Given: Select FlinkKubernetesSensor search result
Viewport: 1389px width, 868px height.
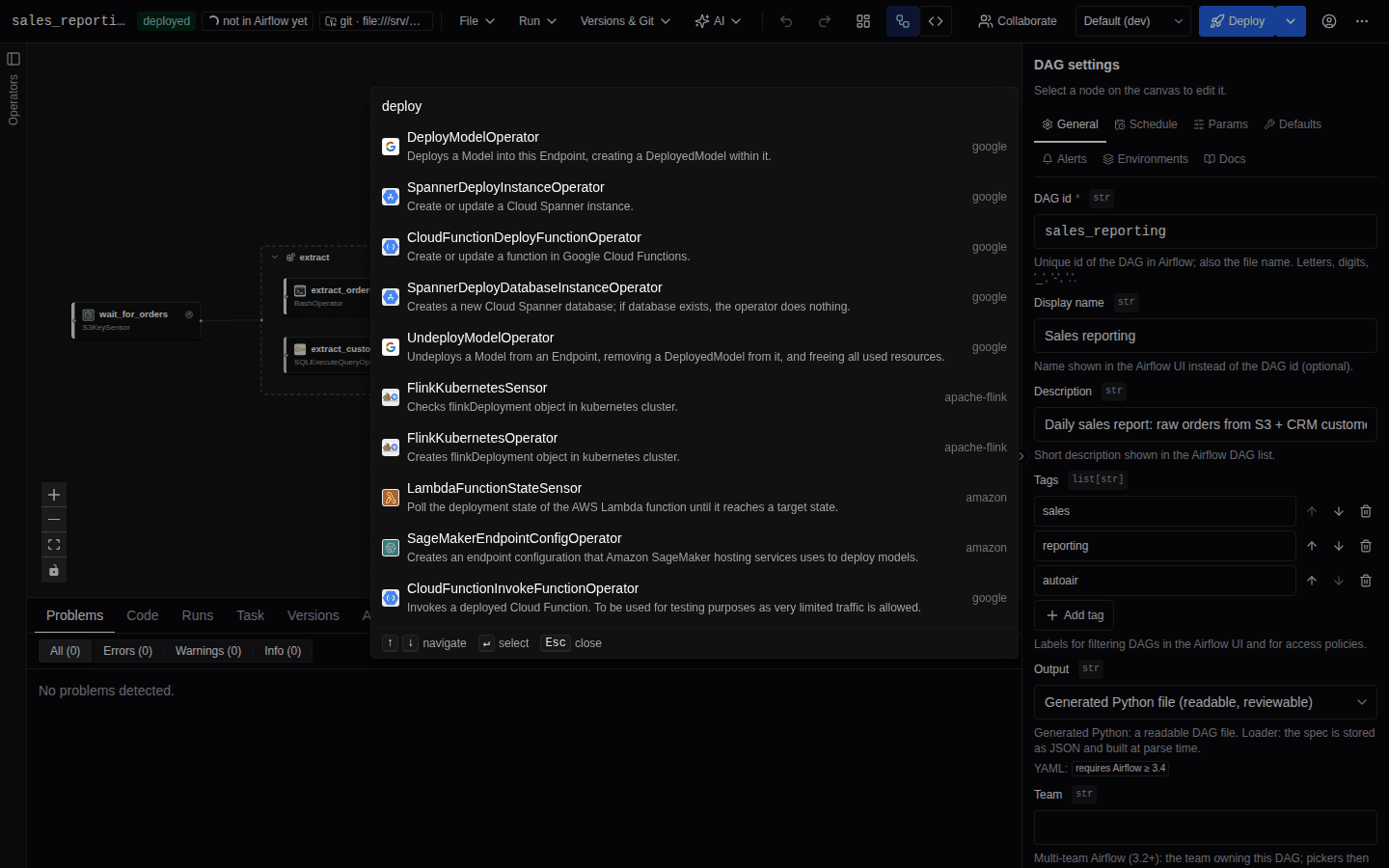Looking at the screenshot, I should click(694, 397).
